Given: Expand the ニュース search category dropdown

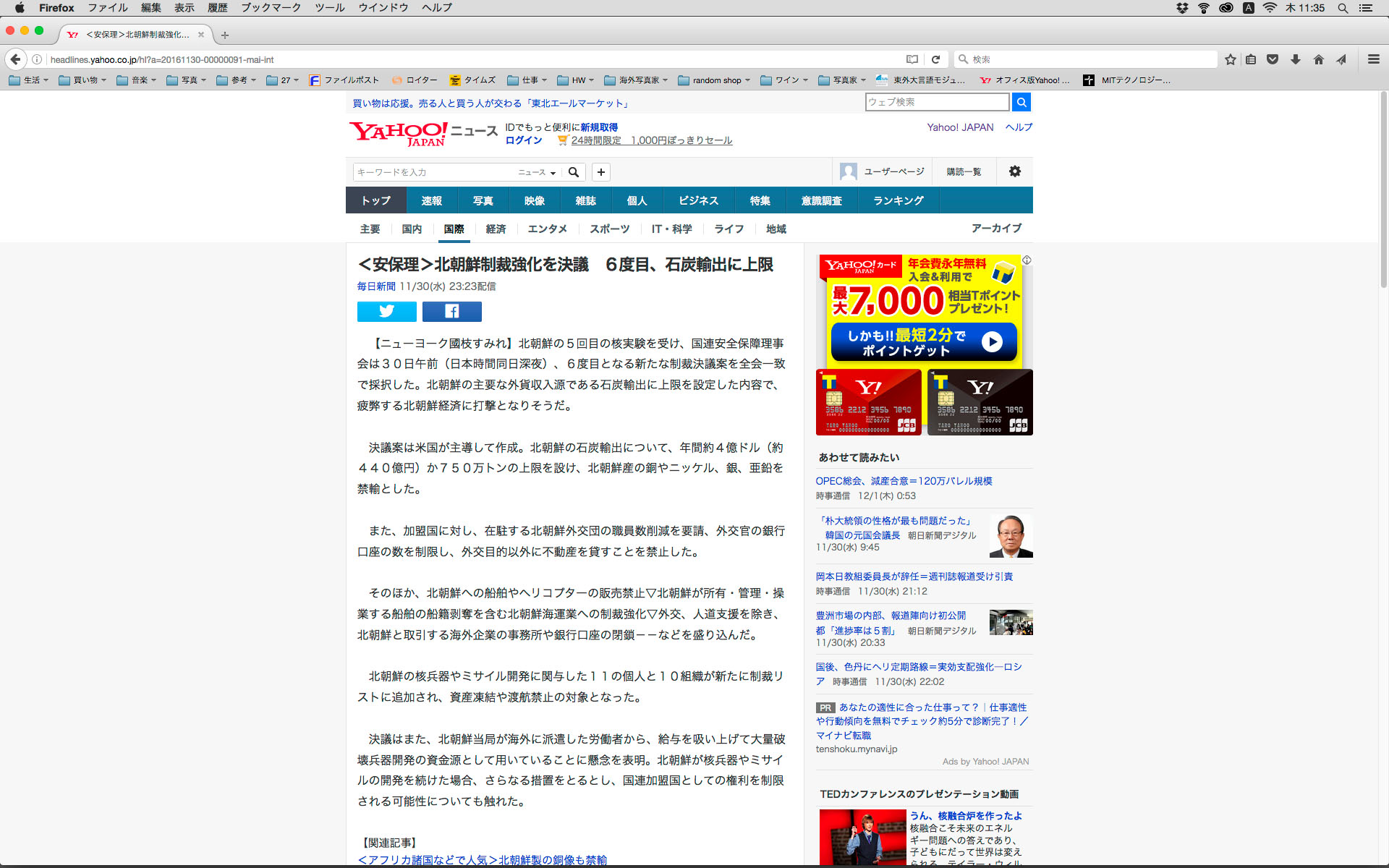Looking at the screenshot, I should (537, 172).
